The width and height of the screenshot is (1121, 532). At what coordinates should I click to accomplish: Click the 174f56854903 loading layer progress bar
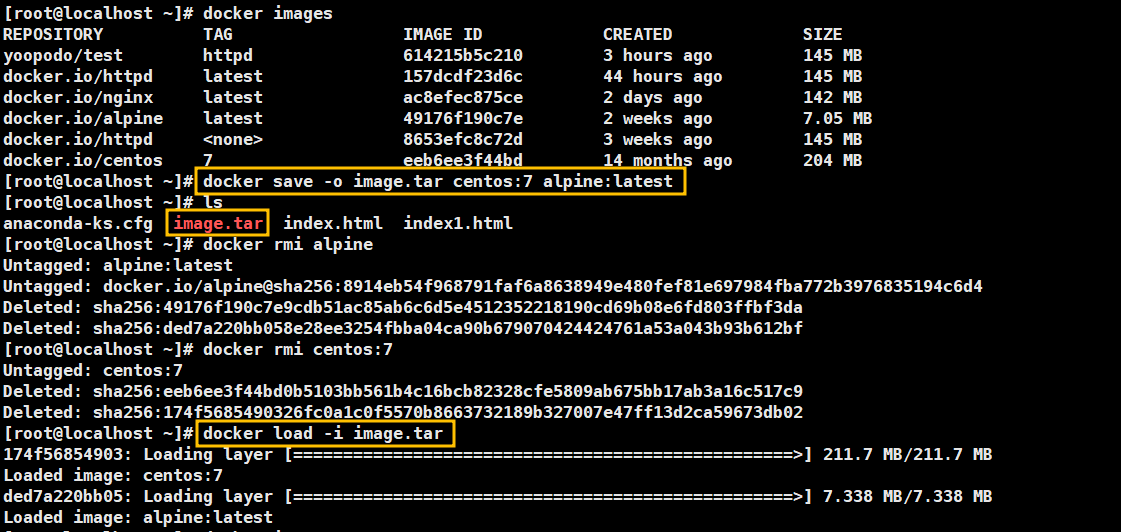[548, 455]
